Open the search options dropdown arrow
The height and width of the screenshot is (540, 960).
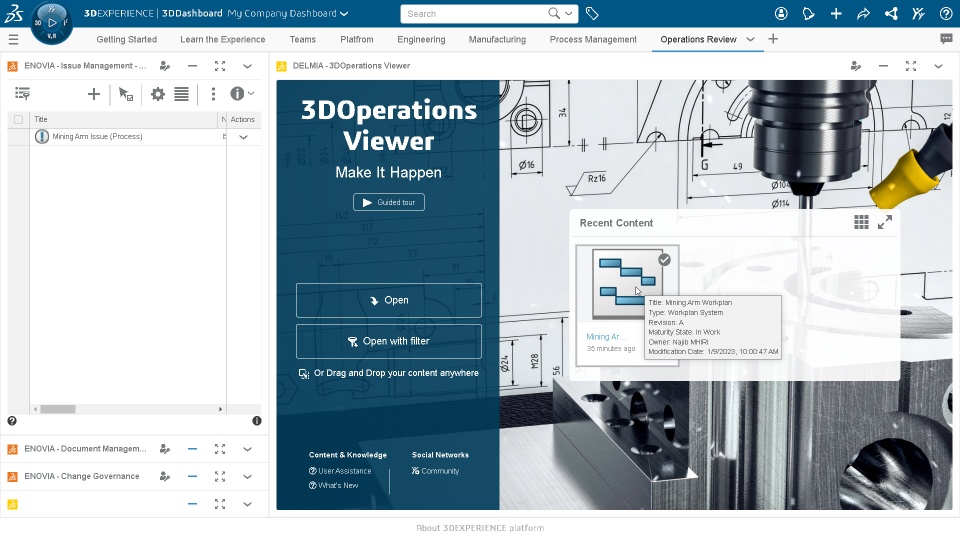point(569,13)
